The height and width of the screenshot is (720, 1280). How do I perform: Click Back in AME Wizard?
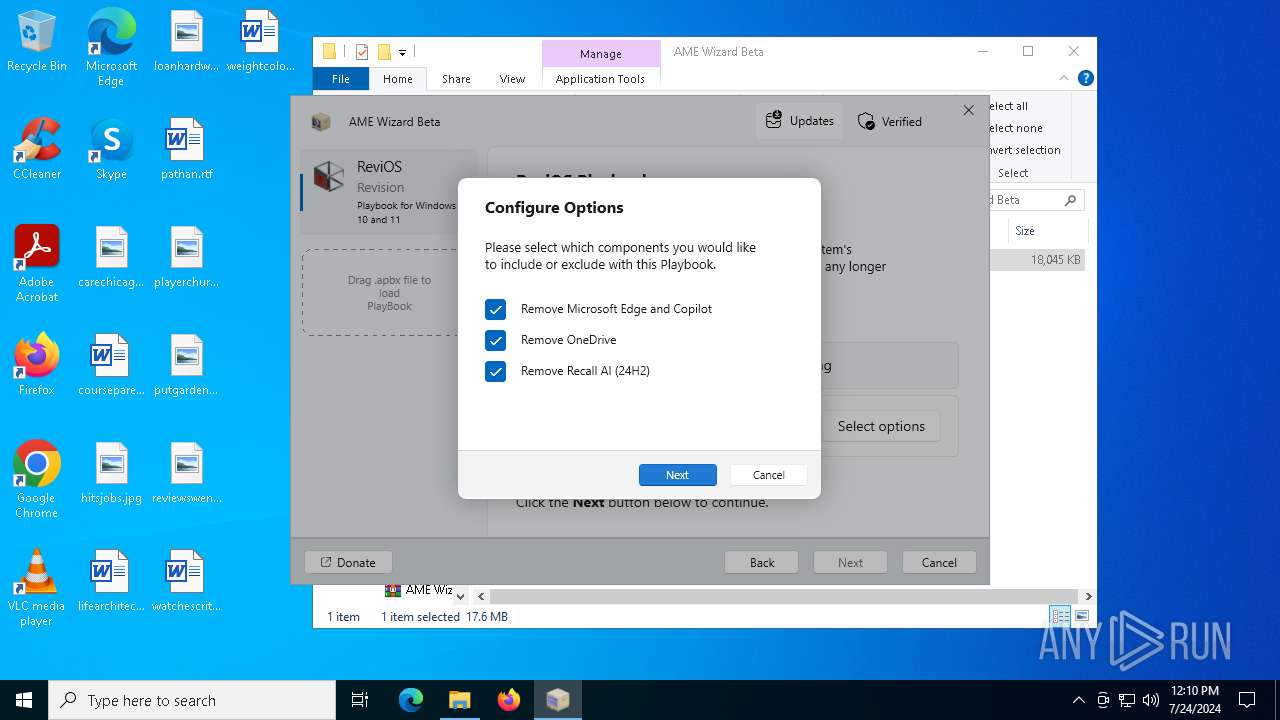click(x=762, y=562)
